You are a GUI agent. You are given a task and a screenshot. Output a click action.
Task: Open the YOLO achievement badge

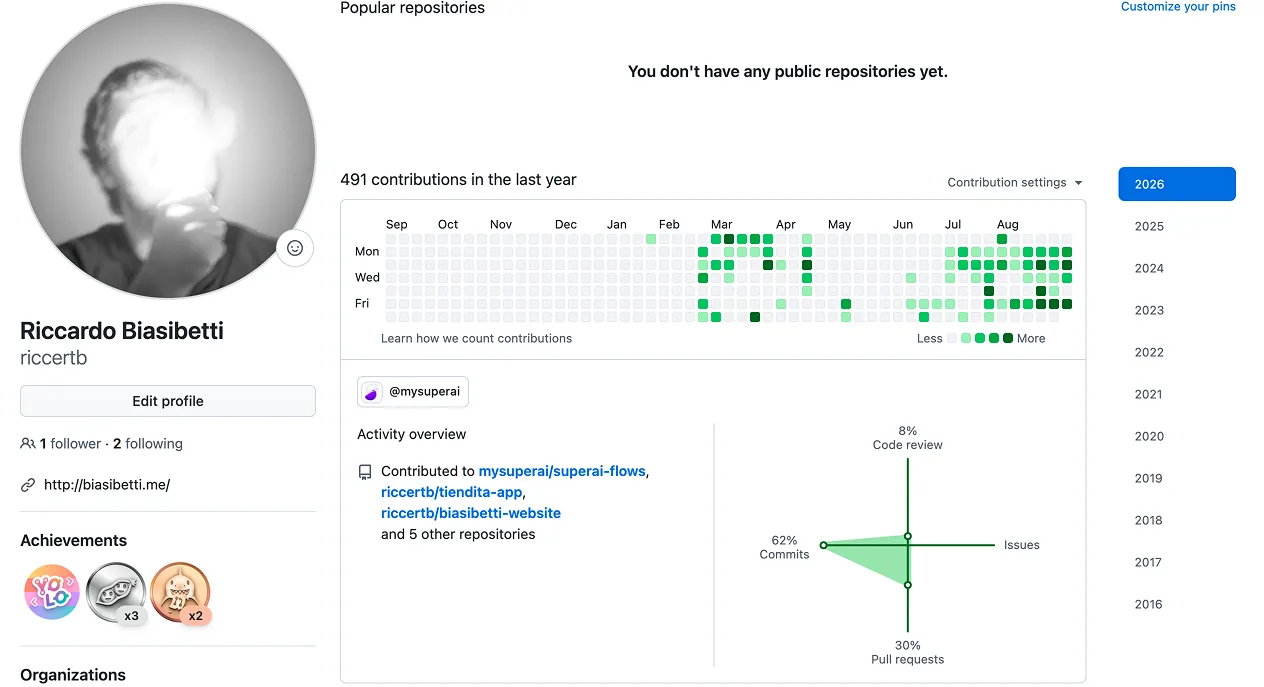click(52, 592)
